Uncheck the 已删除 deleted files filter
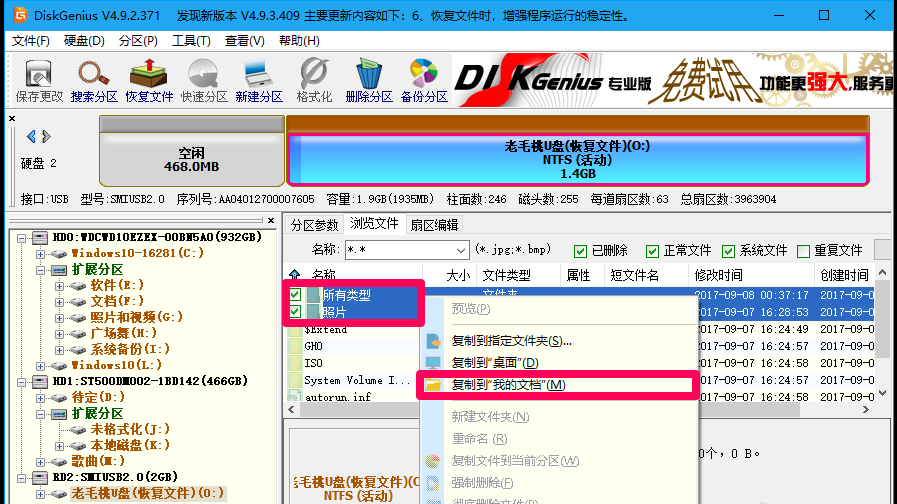 coord(580,251)
